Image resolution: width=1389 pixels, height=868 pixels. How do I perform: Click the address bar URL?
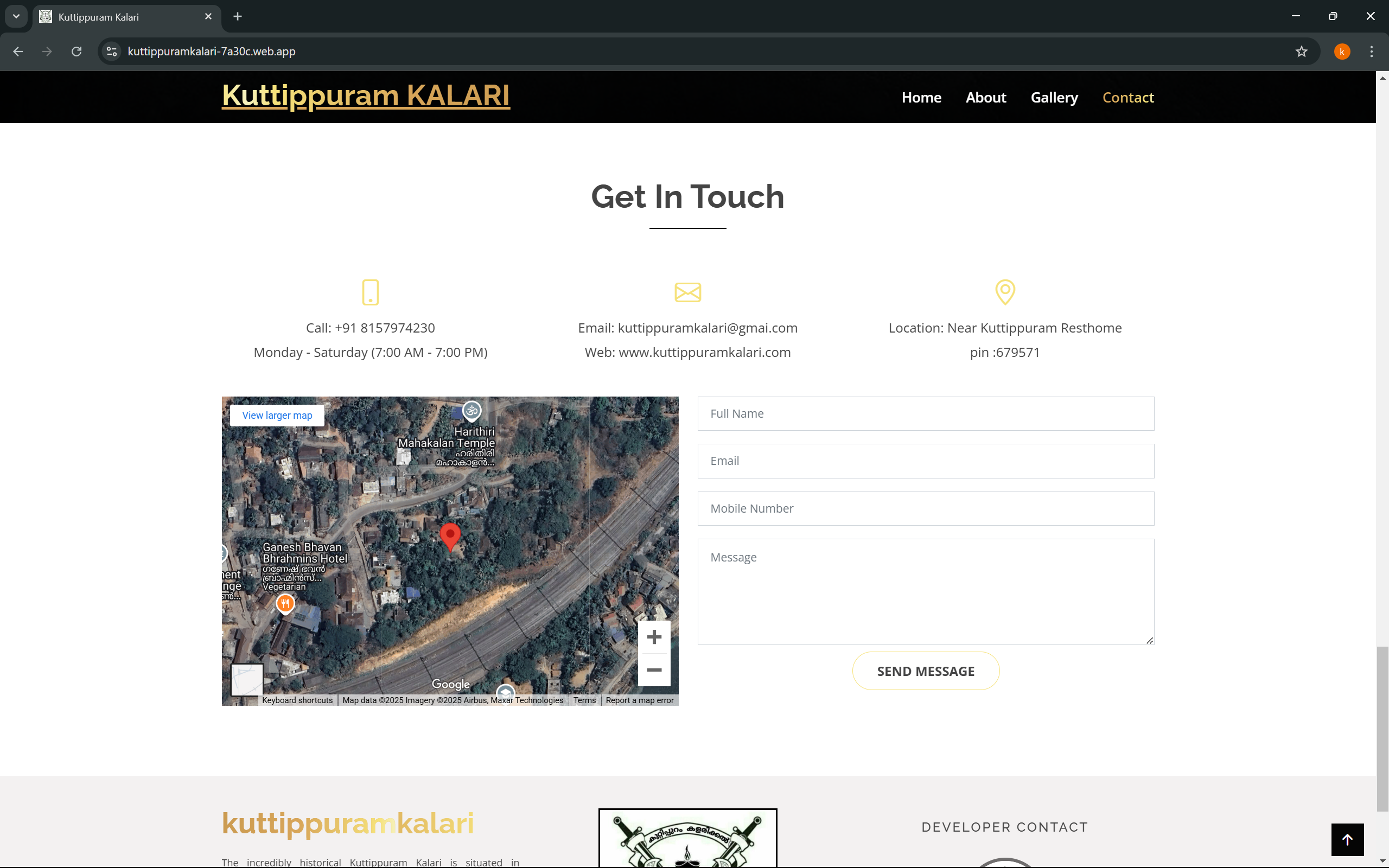(211, 52)
